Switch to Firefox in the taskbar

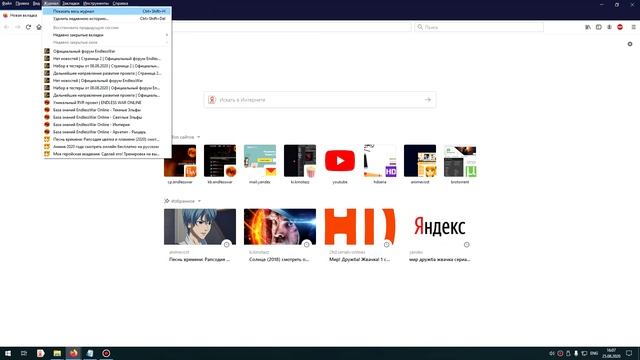[73, 353]
